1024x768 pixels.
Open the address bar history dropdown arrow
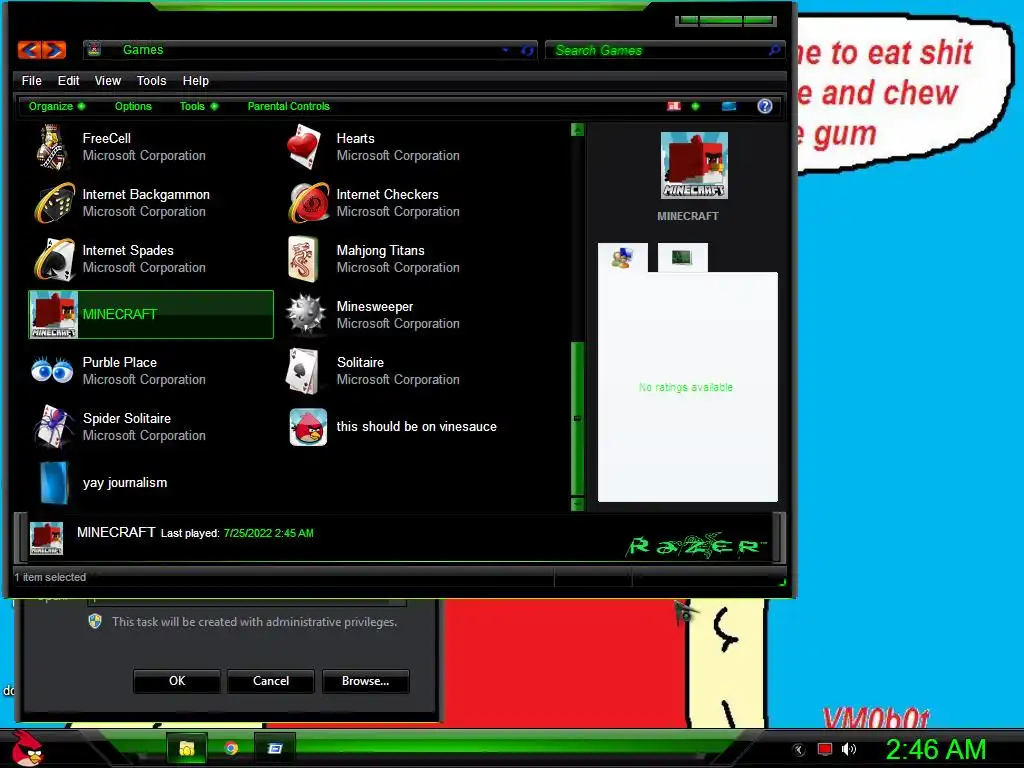coord(505,50)
